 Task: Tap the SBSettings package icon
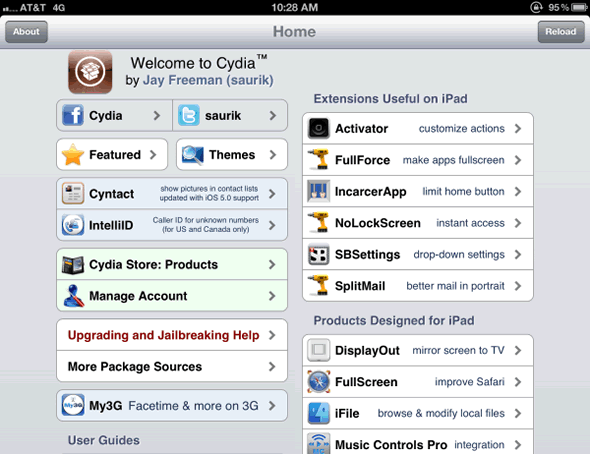click(x=319, y=255)
